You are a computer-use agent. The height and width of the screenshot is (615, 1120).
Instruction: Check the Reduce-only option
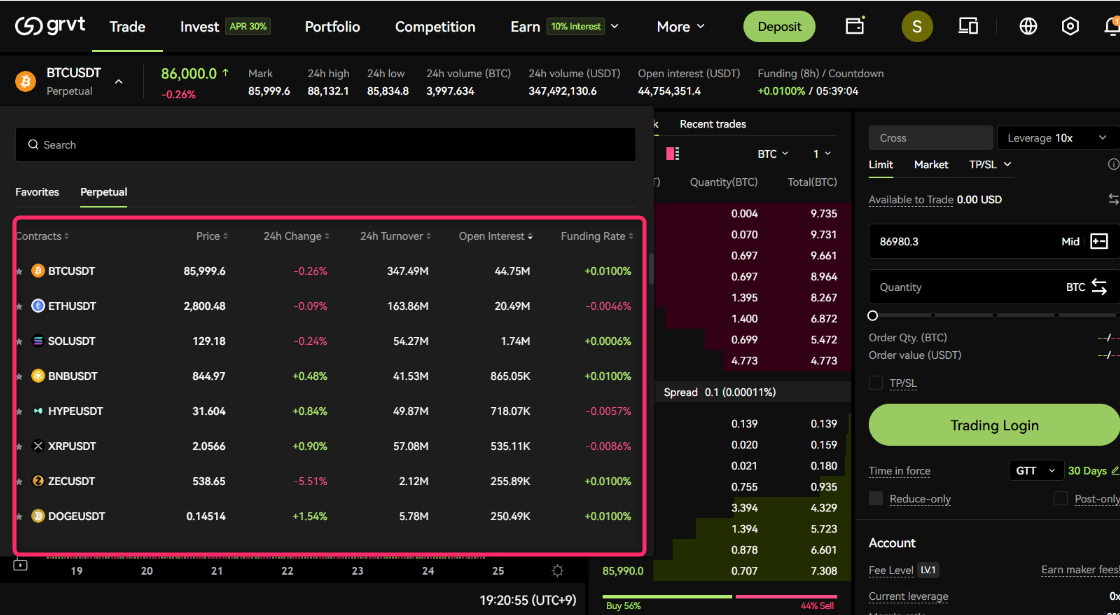tap(876, 498)
